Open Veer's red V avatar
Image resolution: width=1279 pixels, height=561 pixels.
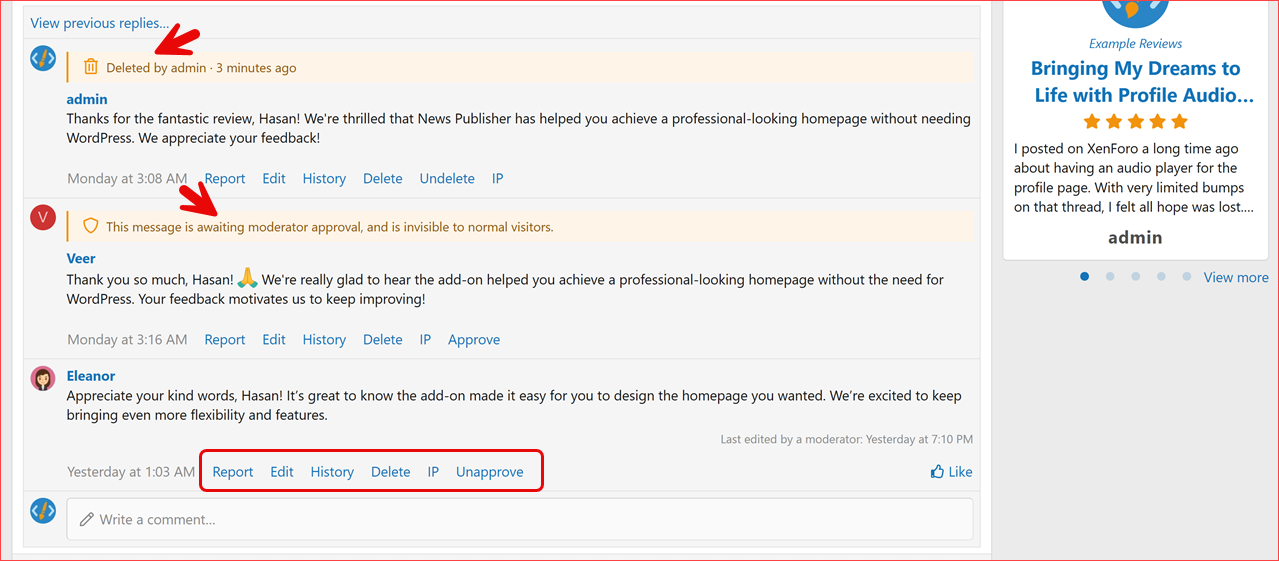[x=43, y=217]
